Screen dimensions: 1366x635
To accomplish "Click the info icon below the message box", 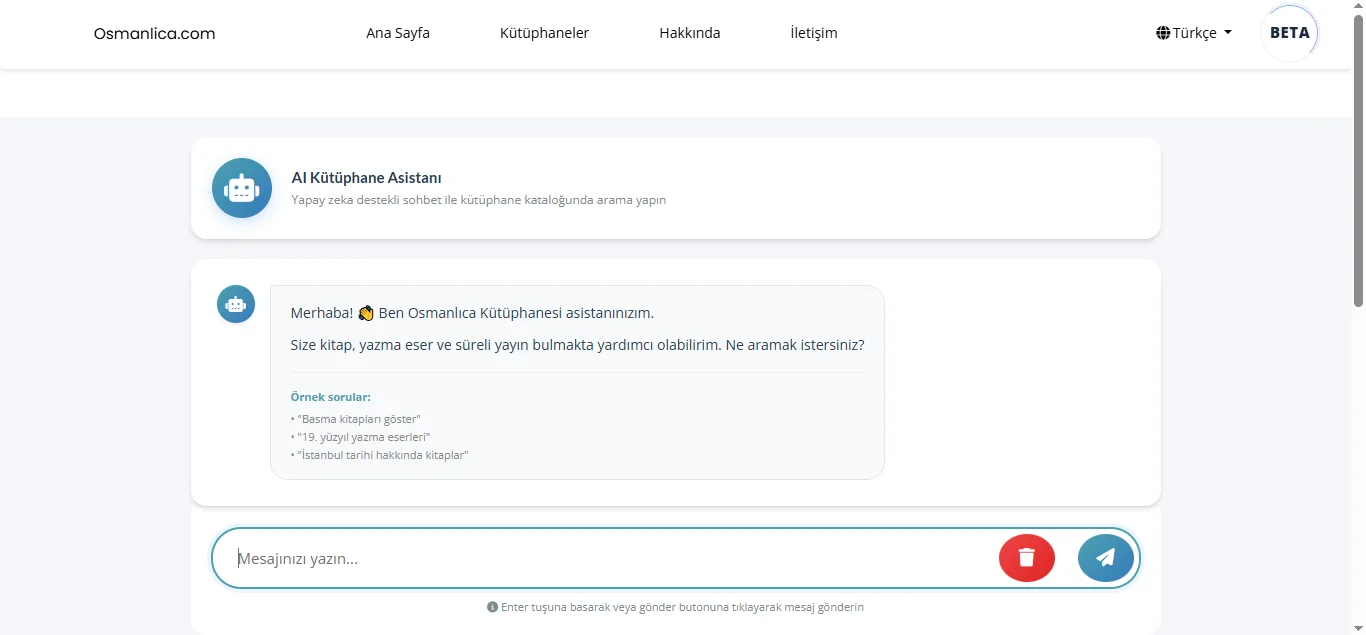I will click(492, 607).
